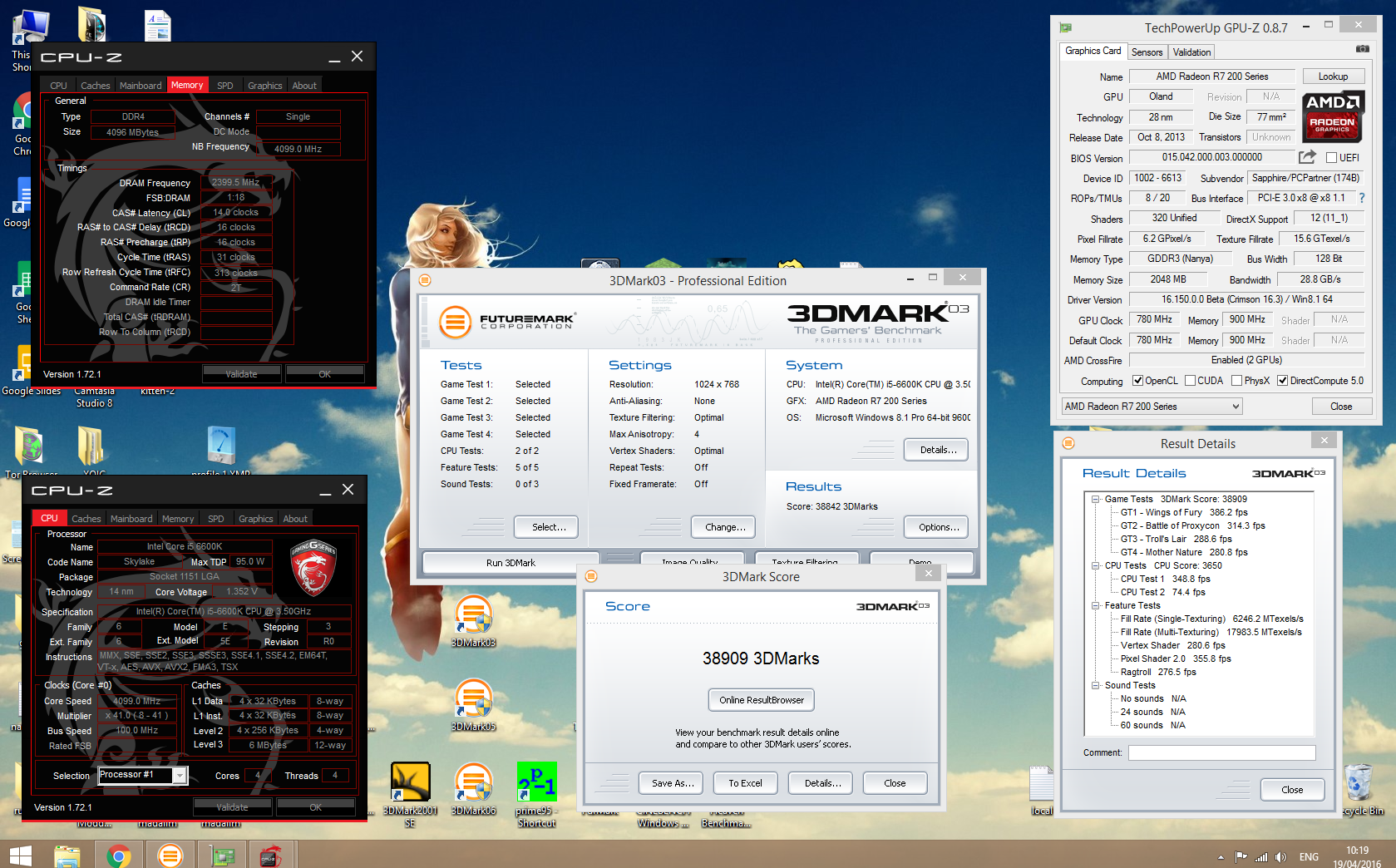This screenshot has width=1396, height=868.
Task: Click Run 3DMark button
Action: click(511, 563)
